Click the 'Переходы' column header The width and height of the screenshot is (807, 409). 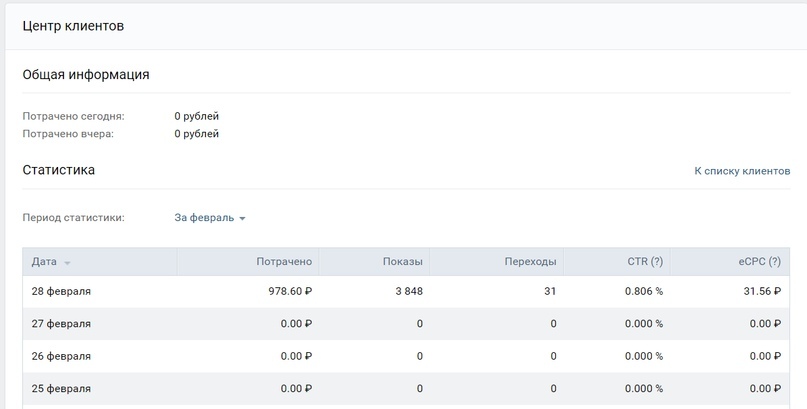pyautogui.click(x=530, y=261)
